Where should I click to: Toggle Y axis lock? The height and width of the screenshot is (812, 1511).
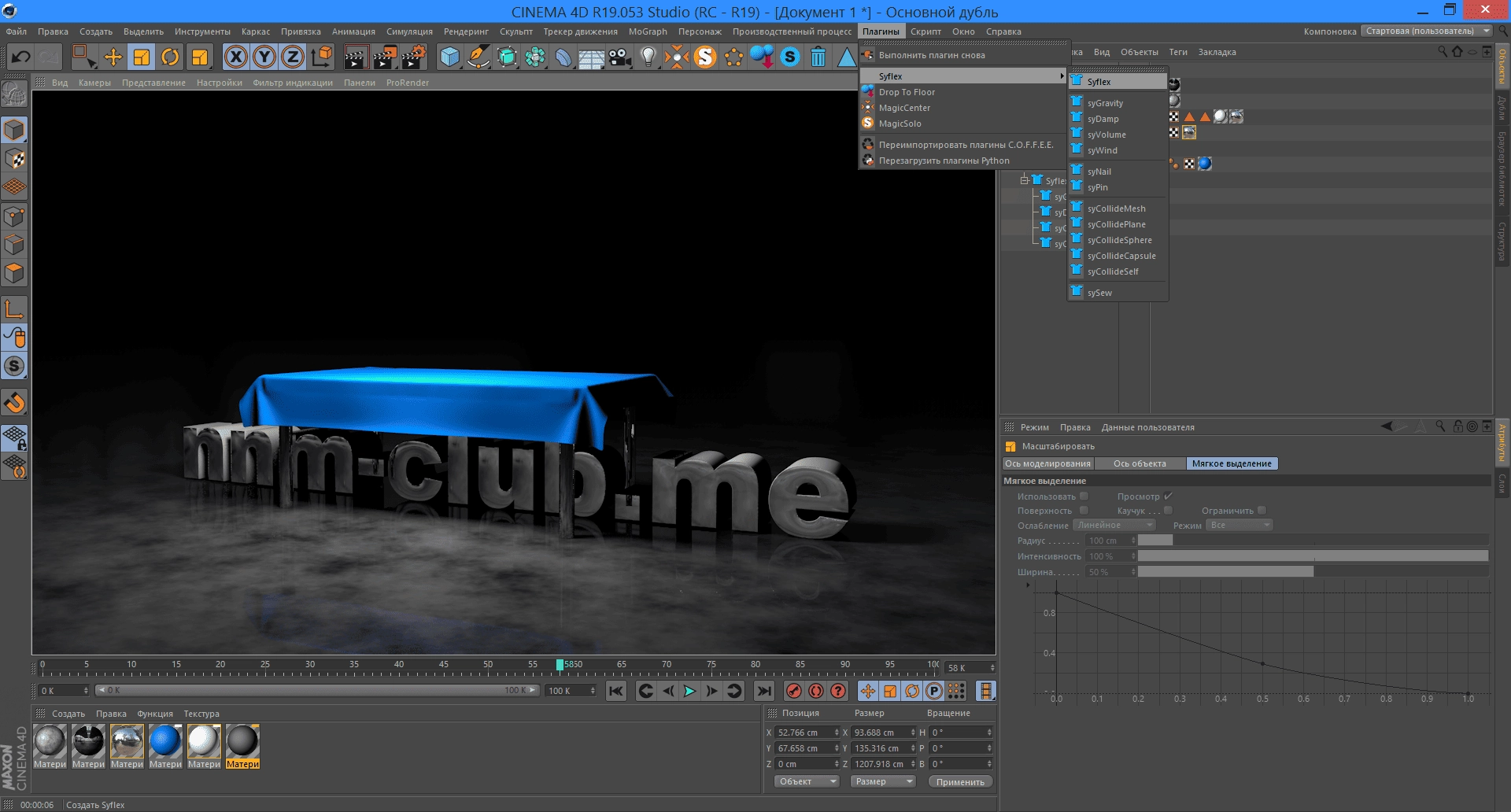point(265,57)
